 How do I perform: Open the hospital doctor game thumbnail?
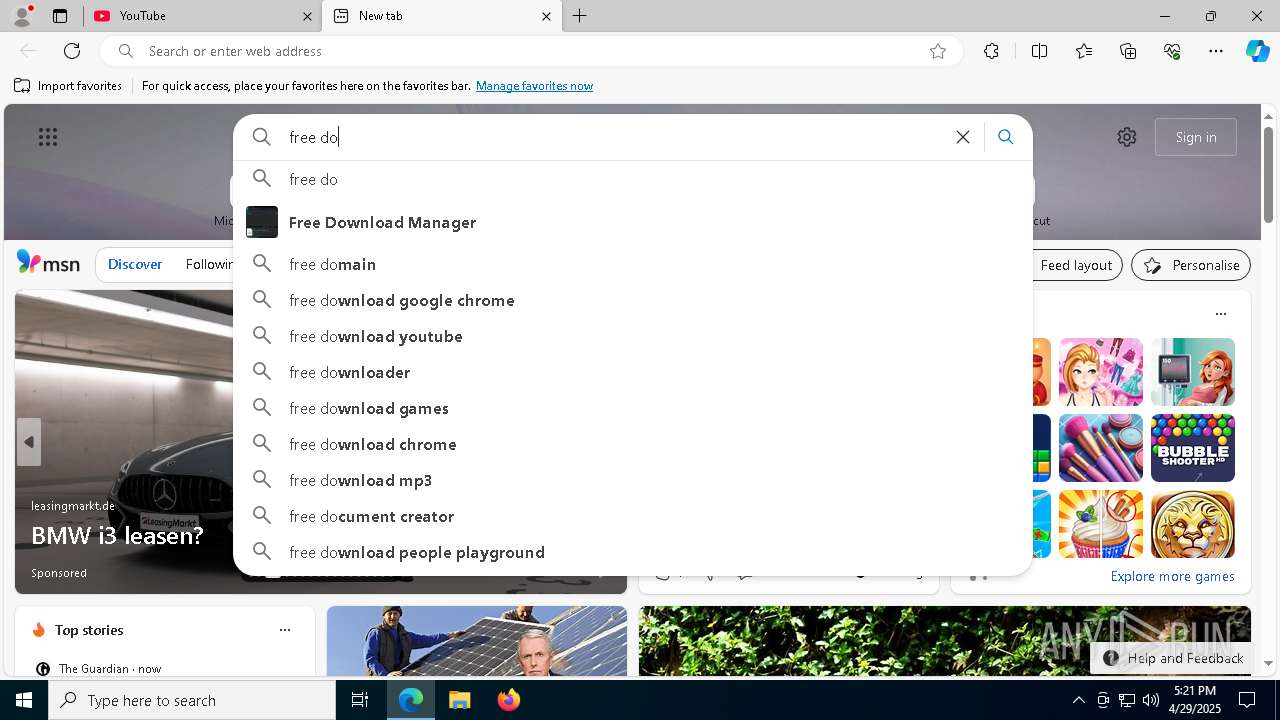tap(1193, 372)
